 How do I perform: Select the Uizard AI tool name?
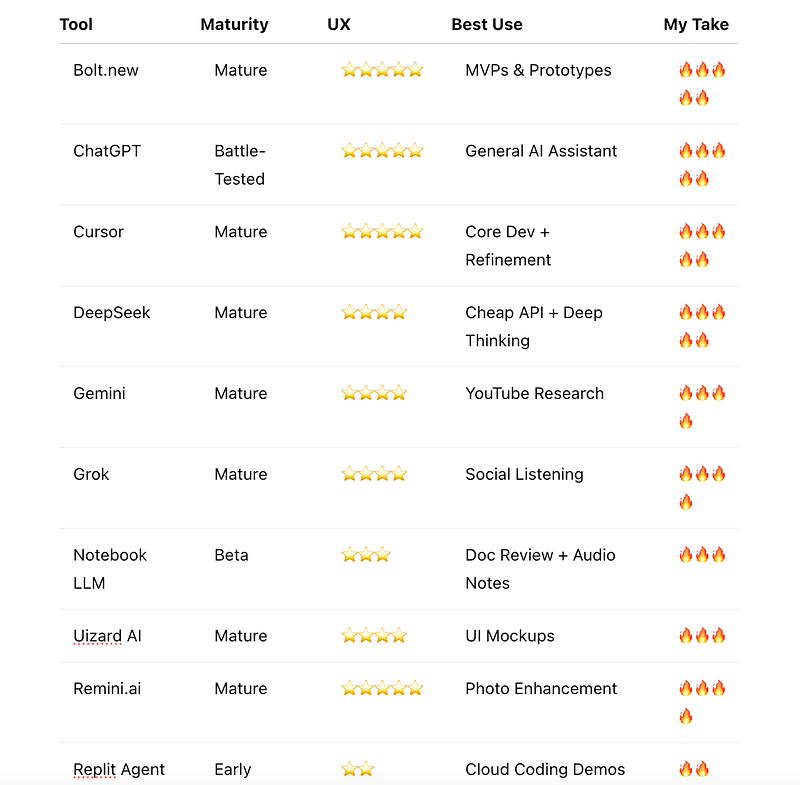click(x=107, y=636)
